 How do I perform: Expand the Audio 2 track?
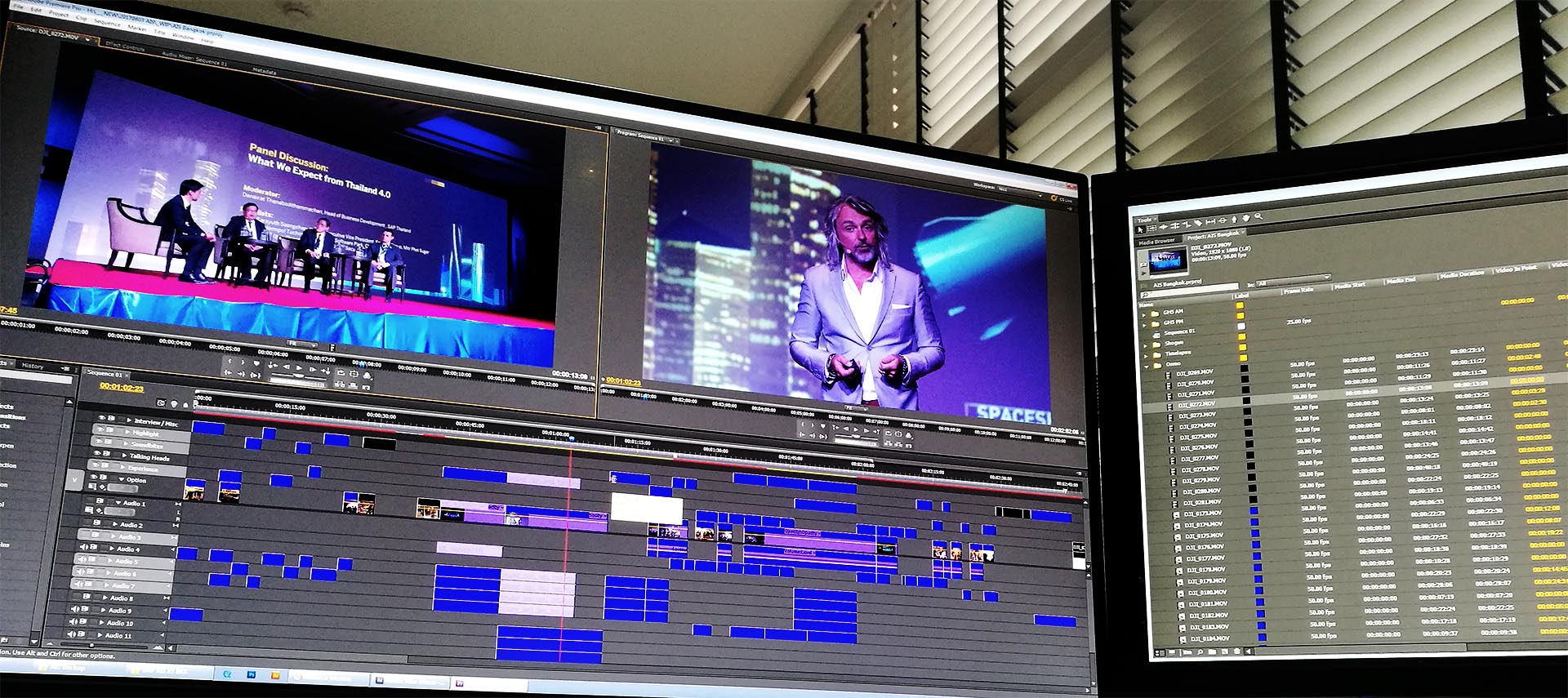[x=114, y=525]
